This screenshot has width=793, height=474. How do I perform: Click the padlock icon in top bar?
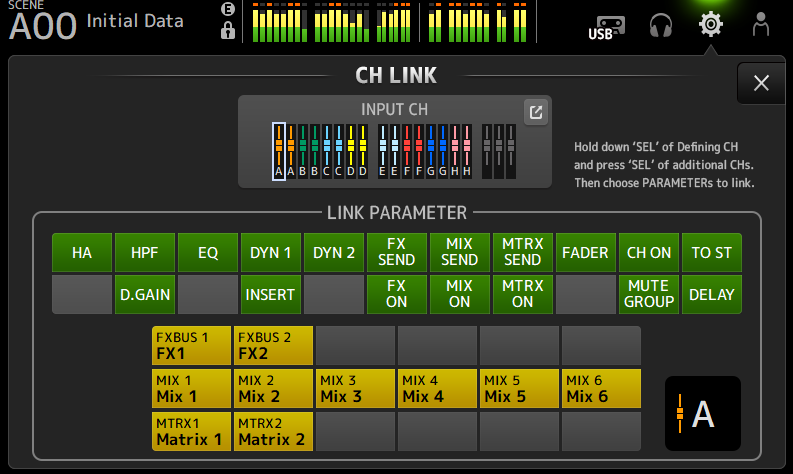(228, 31)
